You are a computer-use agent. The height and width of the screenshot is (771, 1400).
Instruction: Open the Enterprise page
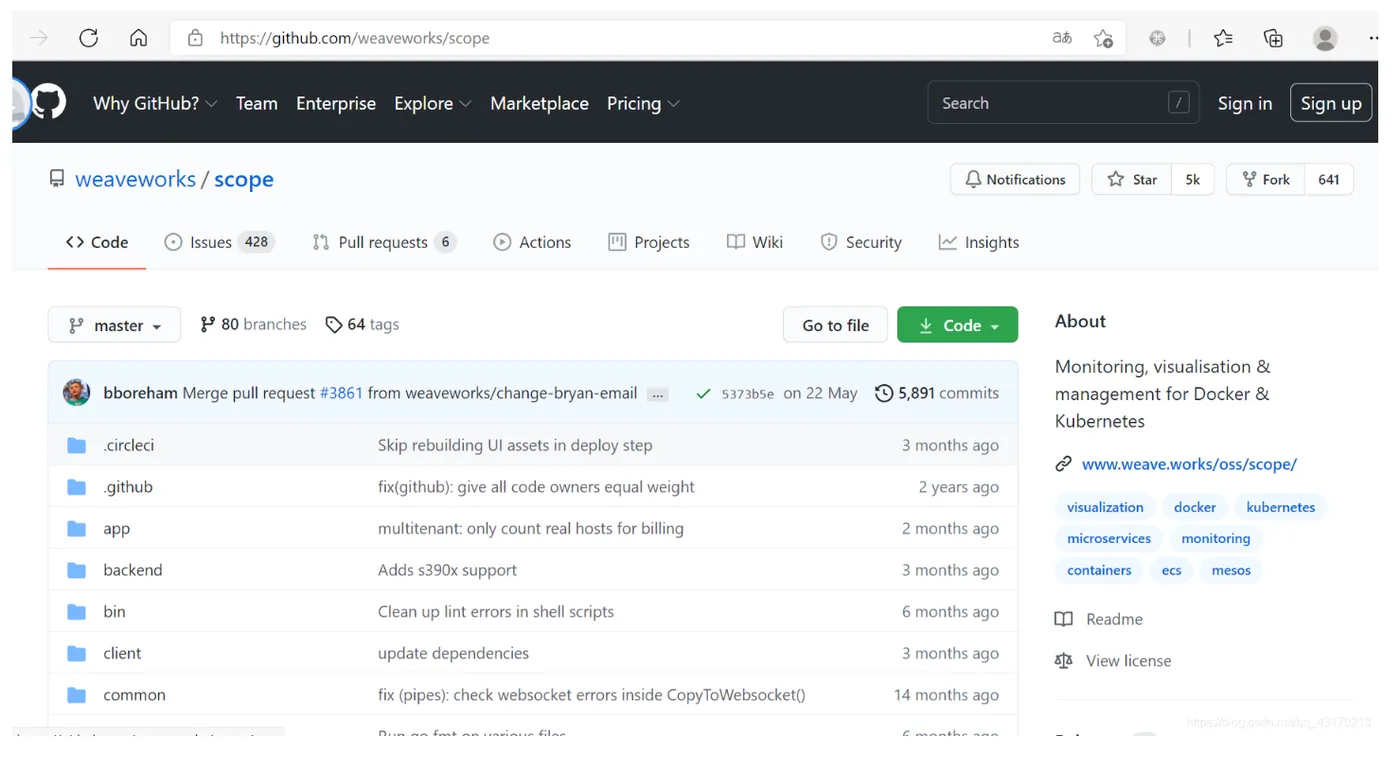(336, 103)
